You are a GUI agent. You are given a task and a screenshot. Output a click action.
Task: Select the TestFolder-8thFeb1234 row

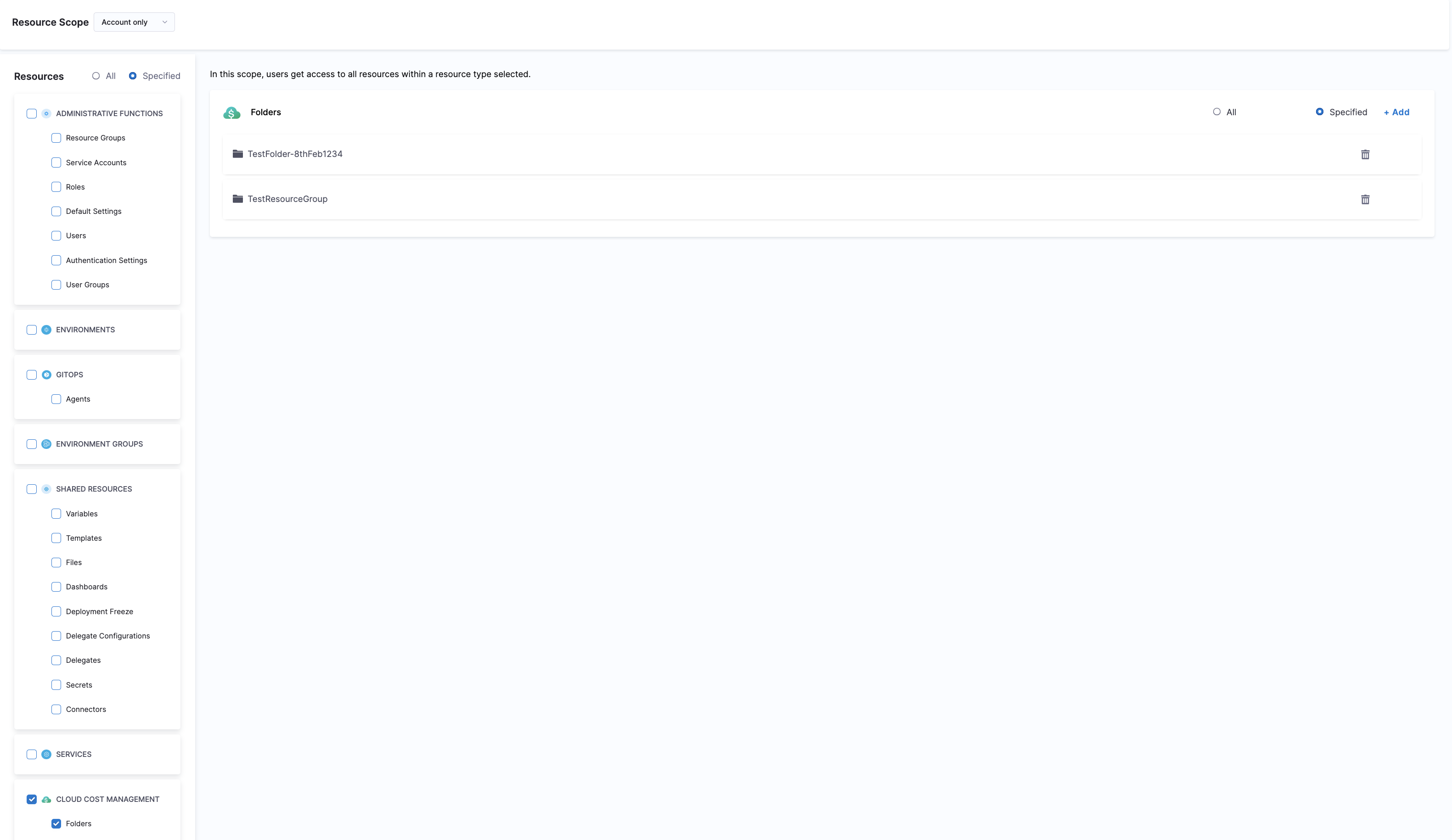coord(295,154)
